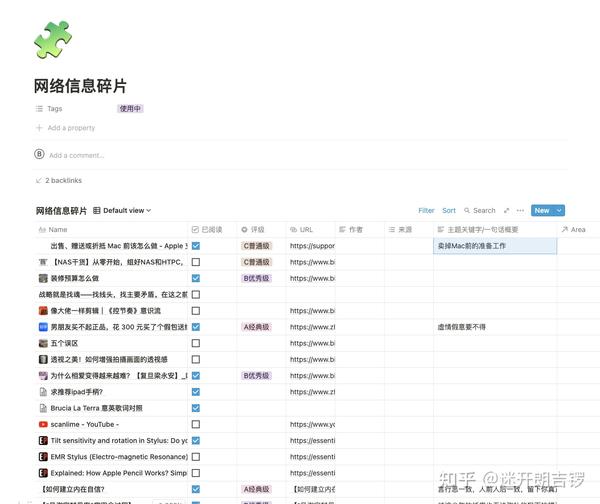This screenshot has height=504, width=600.
Task: Open the URL link of the scanlime row
Action: click(312, 424)
